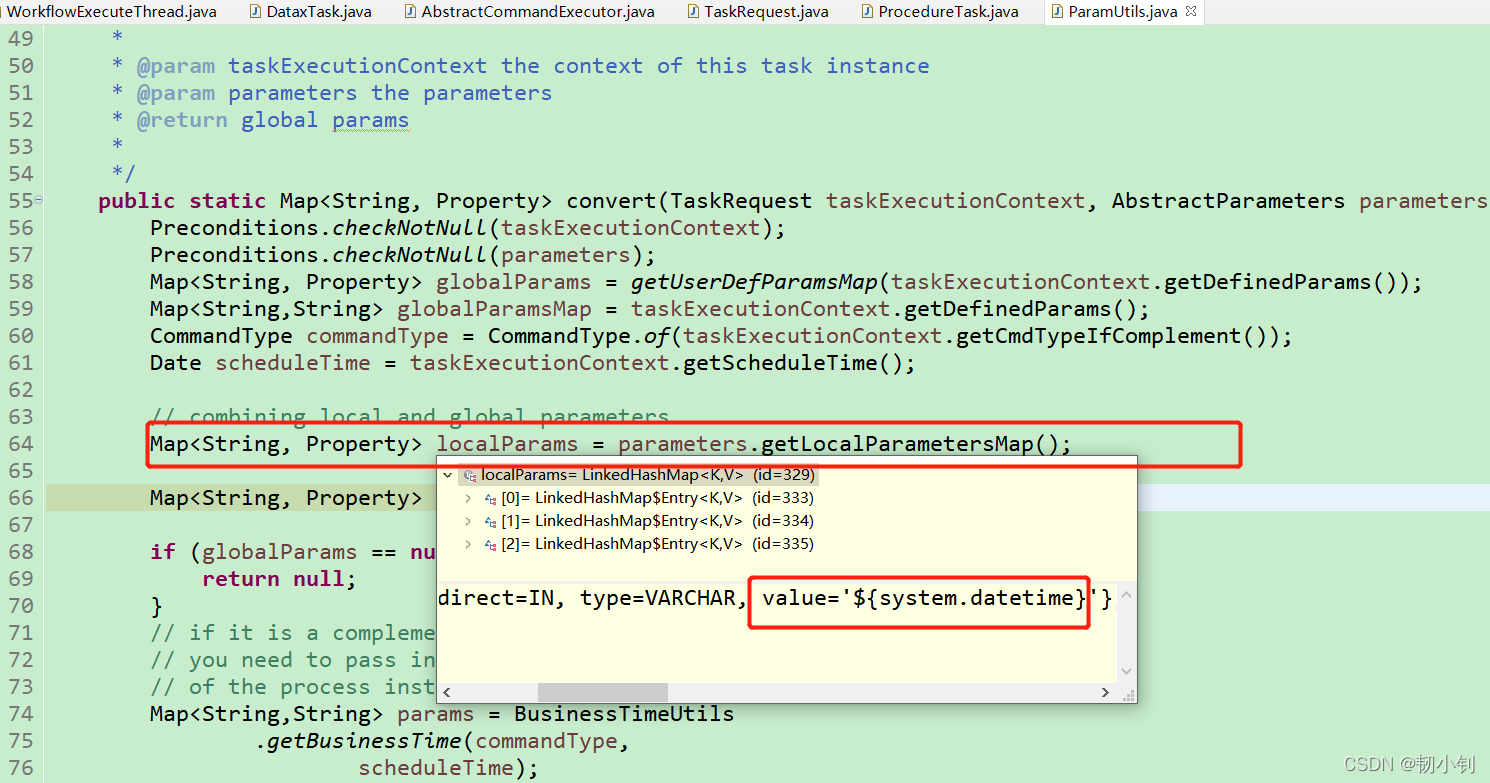Switch to the ProcedureTask.java tab
The width and height of the screenshot is (1490, 783).
pyautogui.click(x=939, y=12)
